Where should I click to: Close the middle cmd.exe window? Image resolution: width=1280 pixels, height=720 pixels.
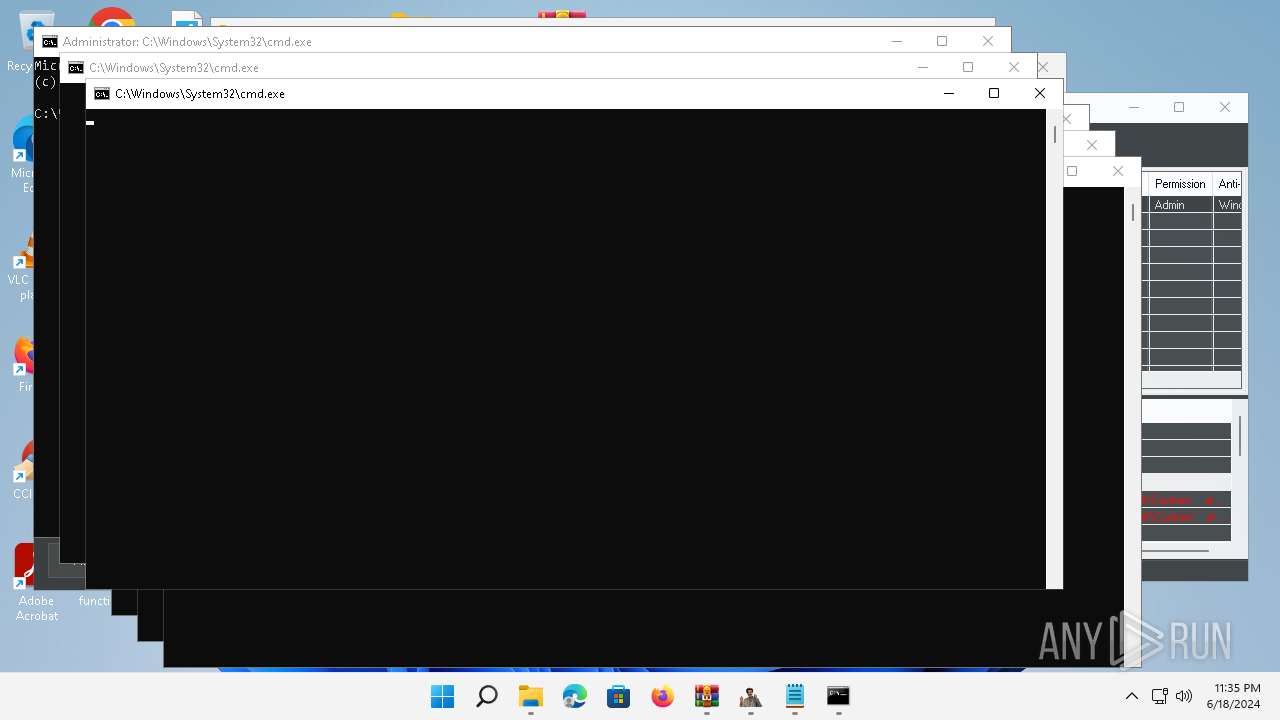tap(1014, 67)
